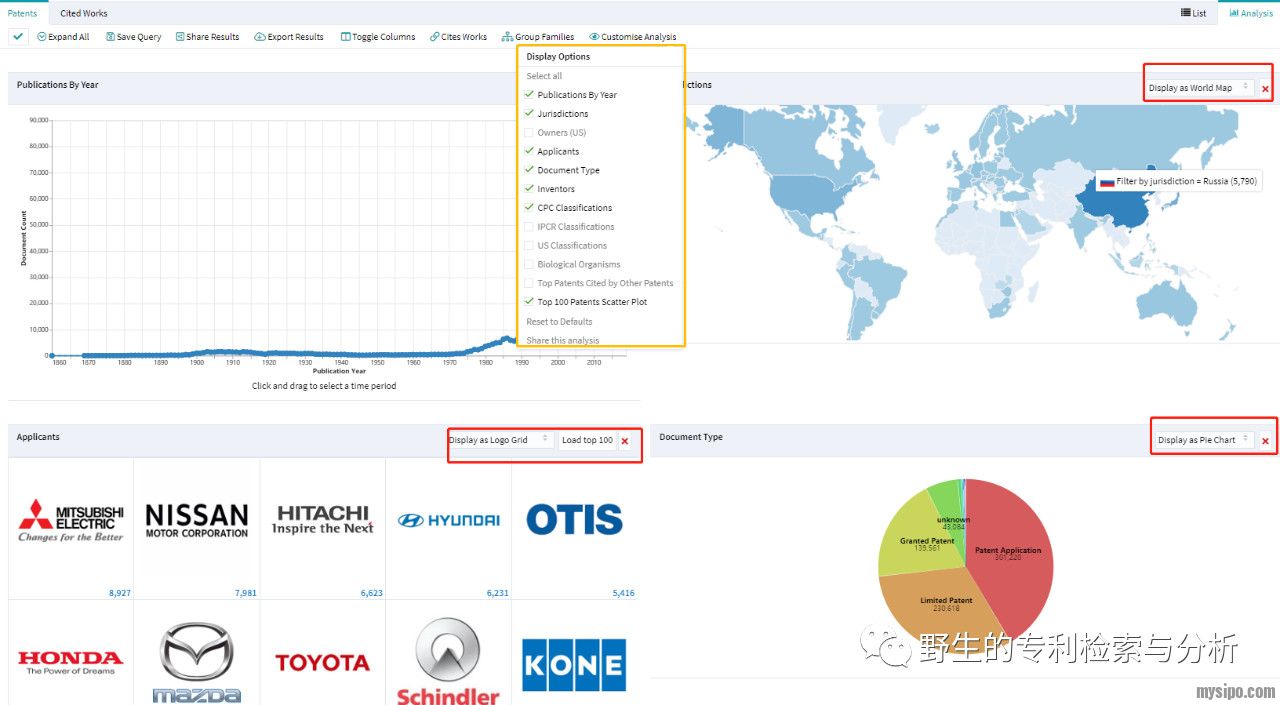Image resolution: width=1280 pixels, height=705 pixels.
Task: Click the Load top 100 button
Action: [x=587, y=440]
